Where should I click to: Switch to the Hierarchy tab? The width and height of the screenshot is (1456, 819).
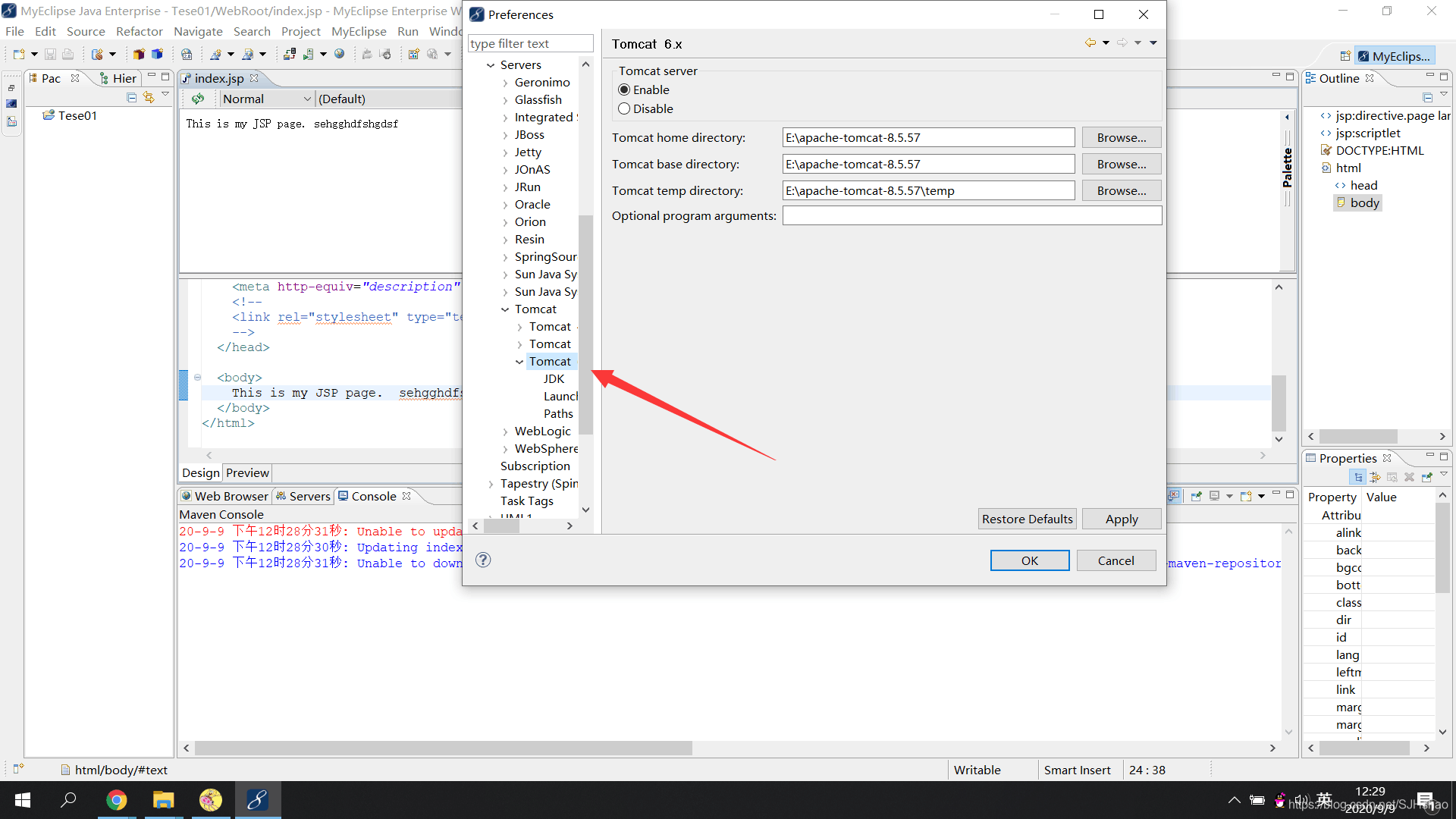[x=118, y=78]
